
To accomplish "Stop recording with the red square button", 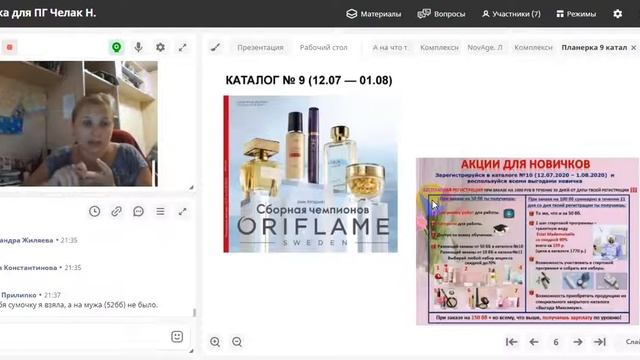I will coord(10,47).
